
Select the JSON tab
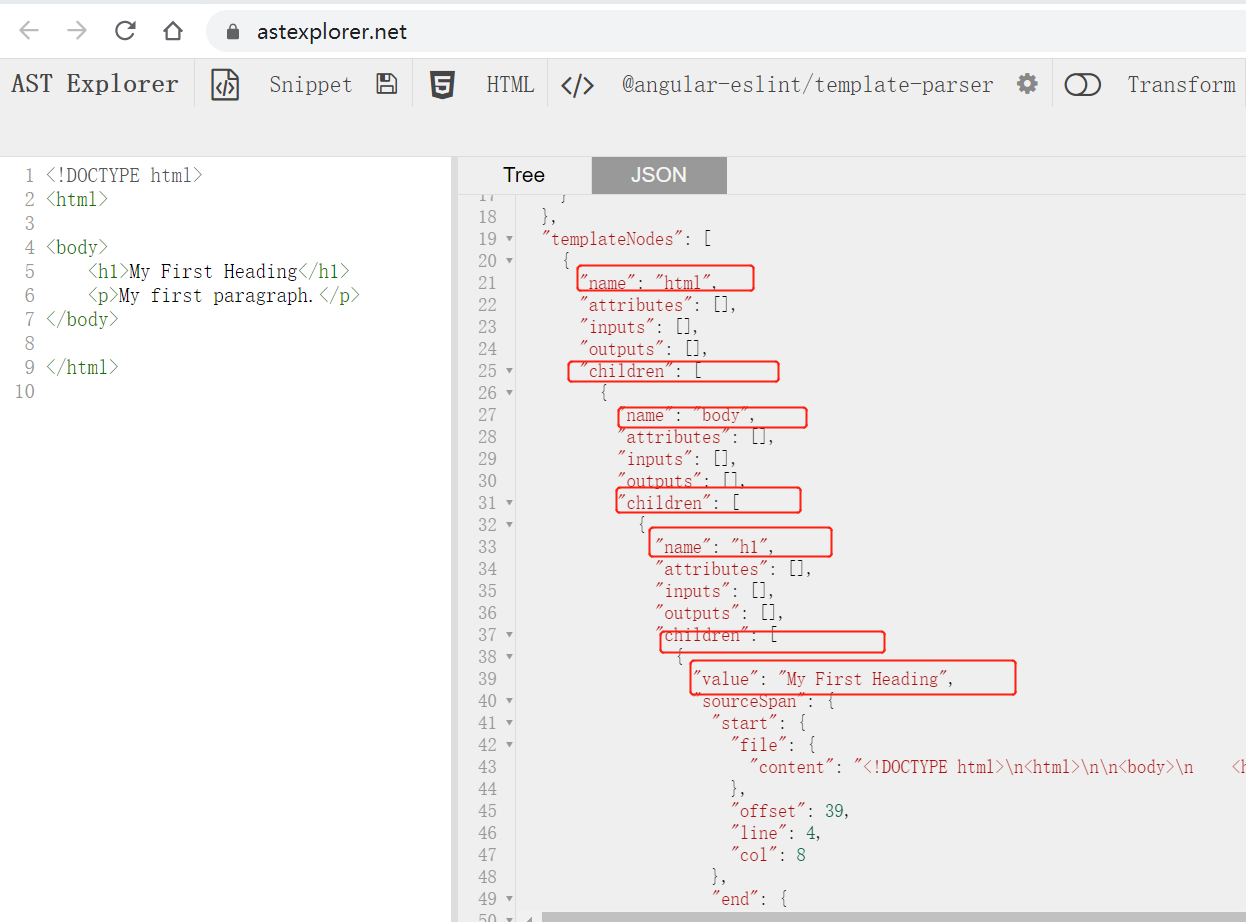[x=658, y=175]
